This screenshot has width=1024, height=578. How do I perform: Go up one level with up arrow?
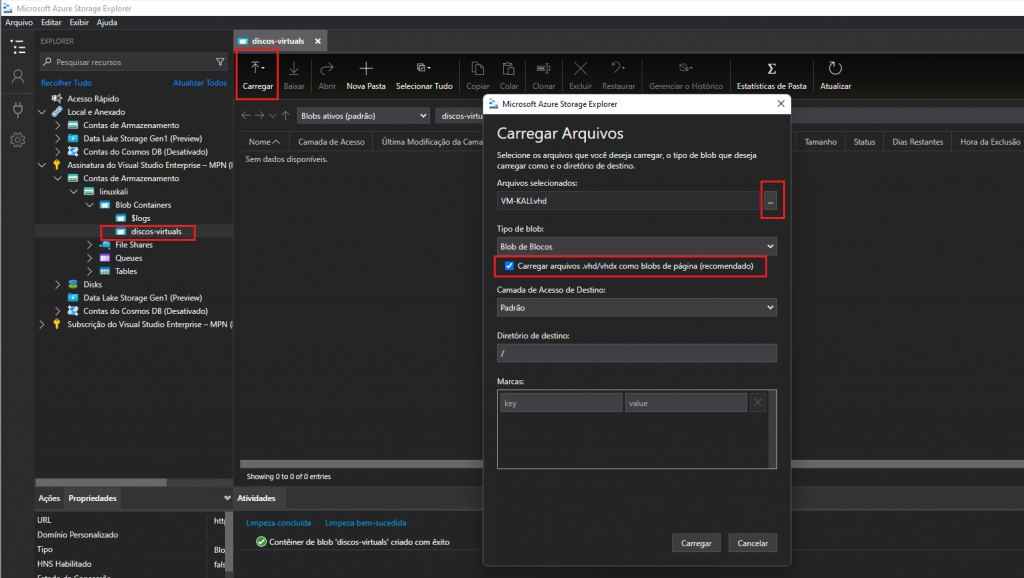(285, 116)
